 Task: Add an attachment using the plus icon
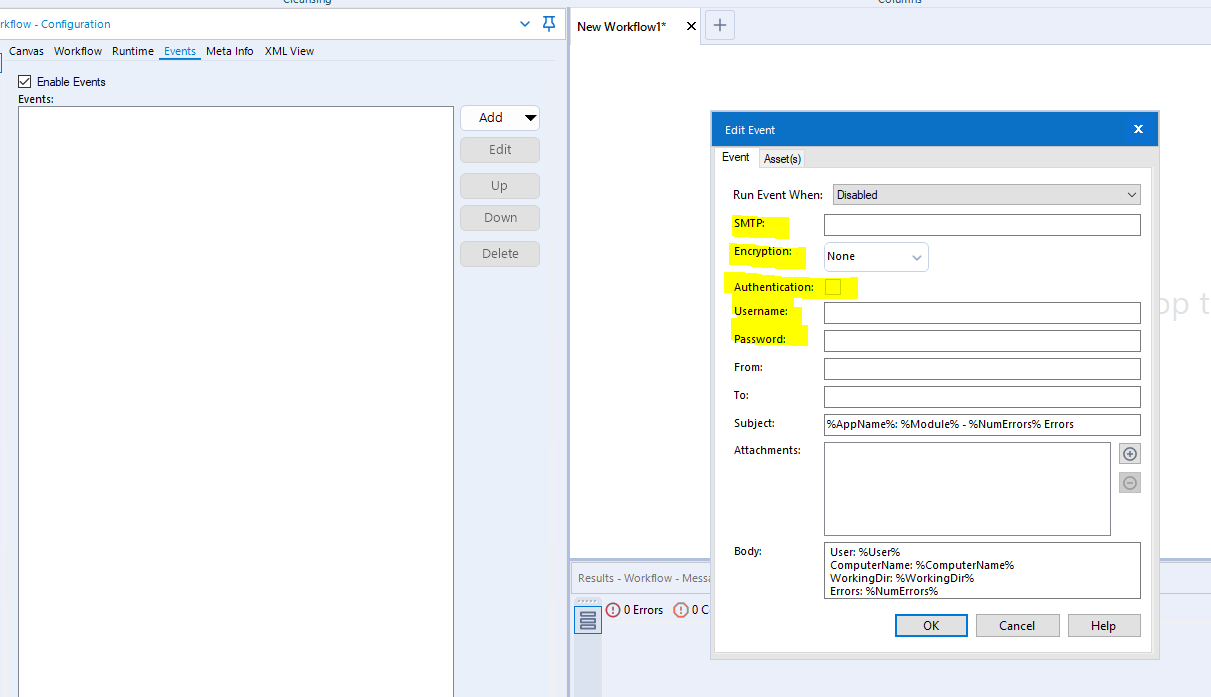pos(1129,453)
